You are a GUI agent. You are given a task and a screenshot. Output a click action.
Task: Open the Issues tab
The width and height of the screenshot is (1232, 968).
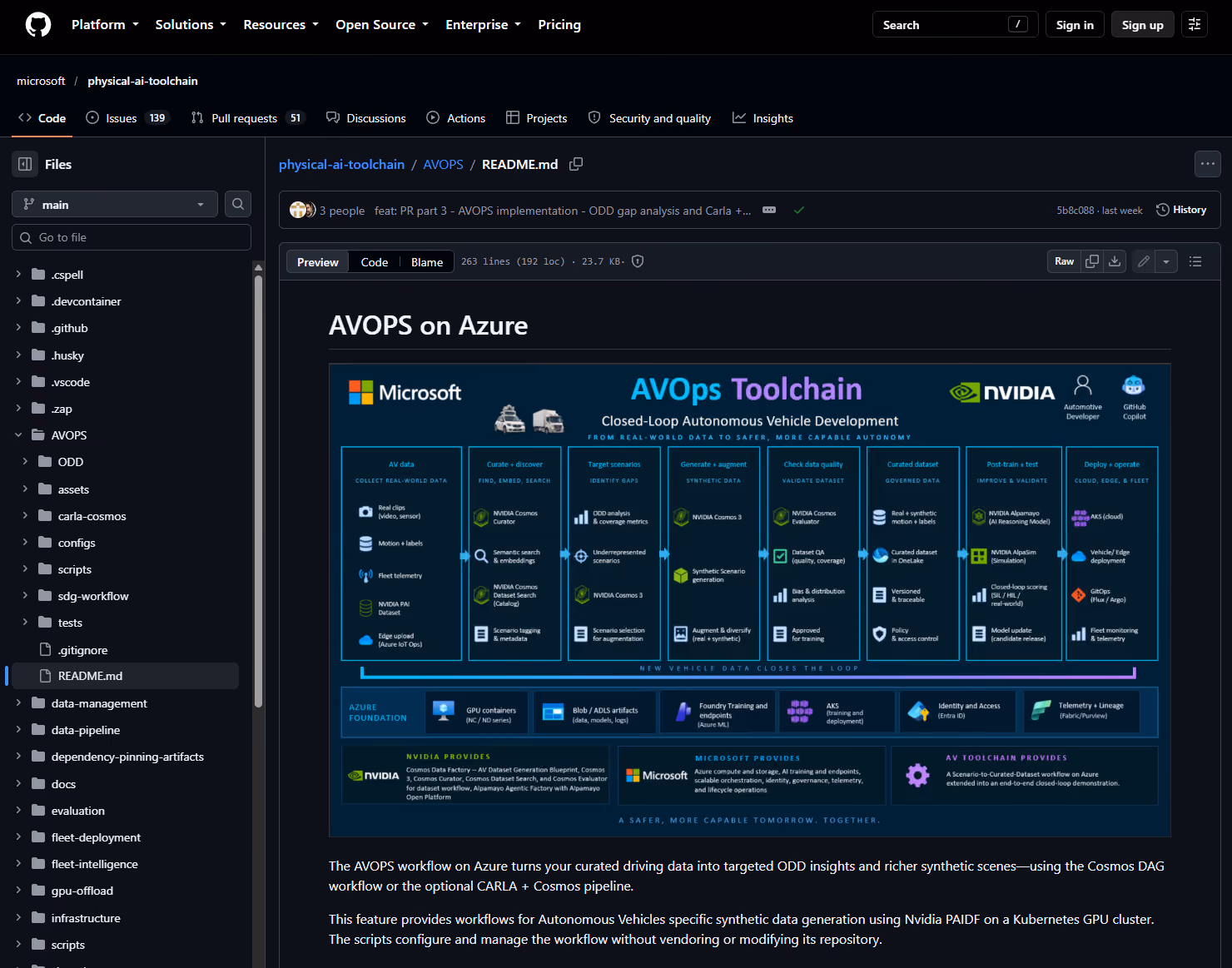tap(127, 118)
